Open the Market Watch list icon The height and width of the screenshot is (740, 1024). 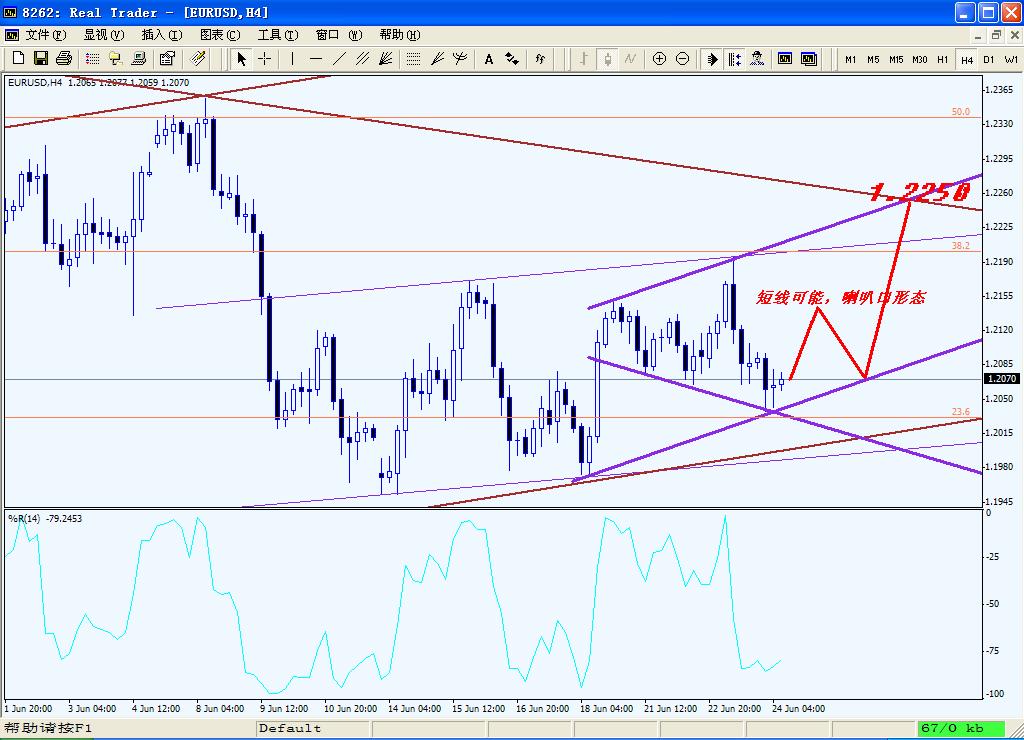pyautogui.click(x=93, y=59)
